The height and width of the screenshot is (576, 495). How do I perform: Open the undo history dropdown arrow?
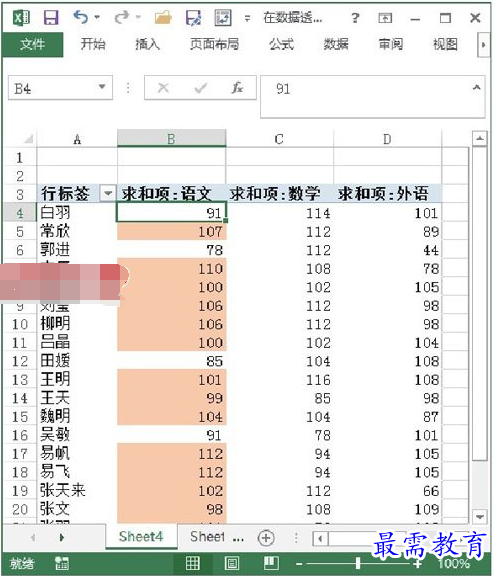[x=97, y=17]
